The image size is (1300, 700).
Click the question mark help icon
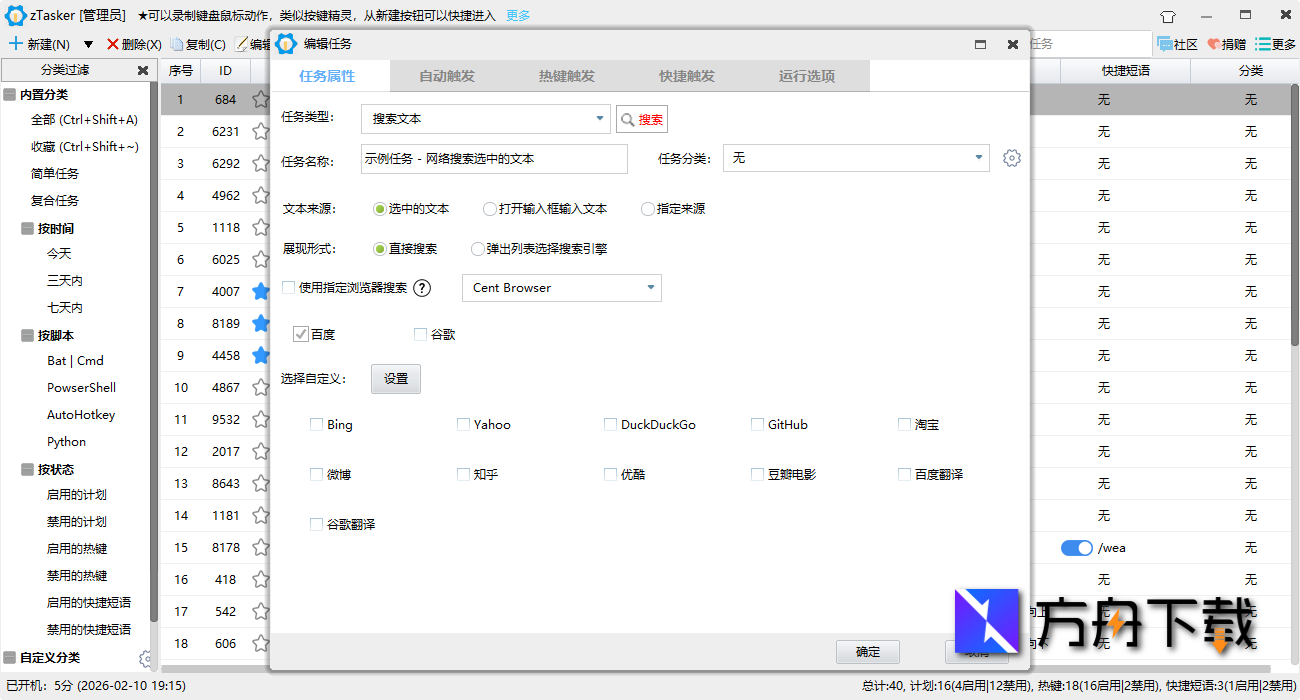click(x=421, y=288)
